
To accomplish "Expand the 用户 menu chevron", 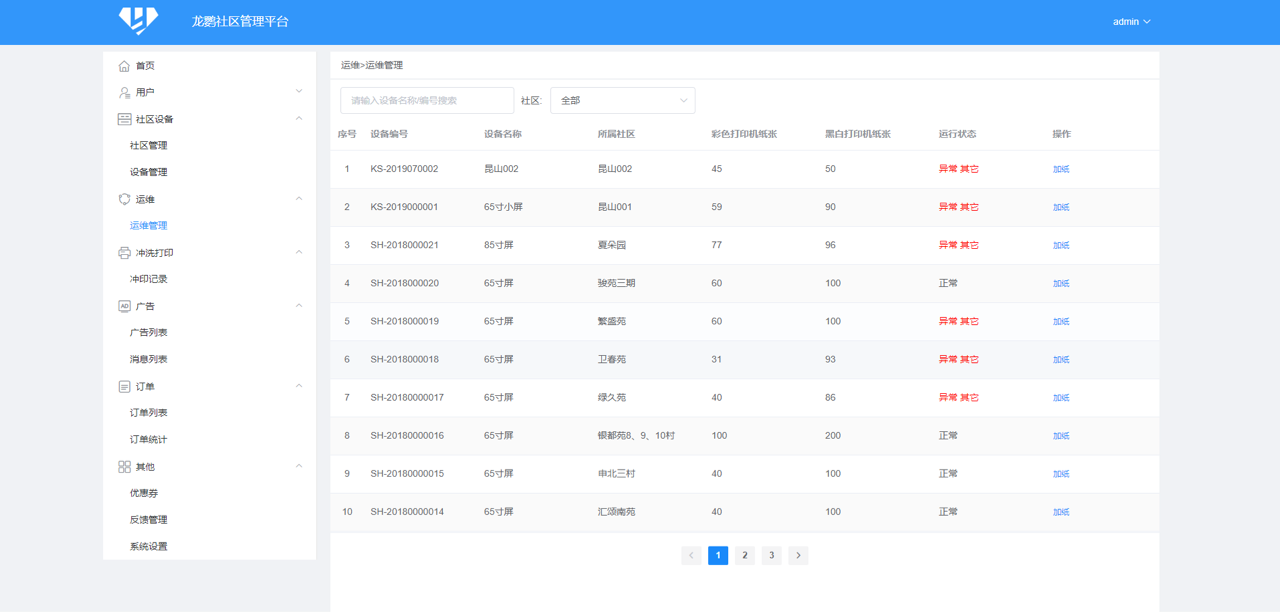I will click(299, 91).
